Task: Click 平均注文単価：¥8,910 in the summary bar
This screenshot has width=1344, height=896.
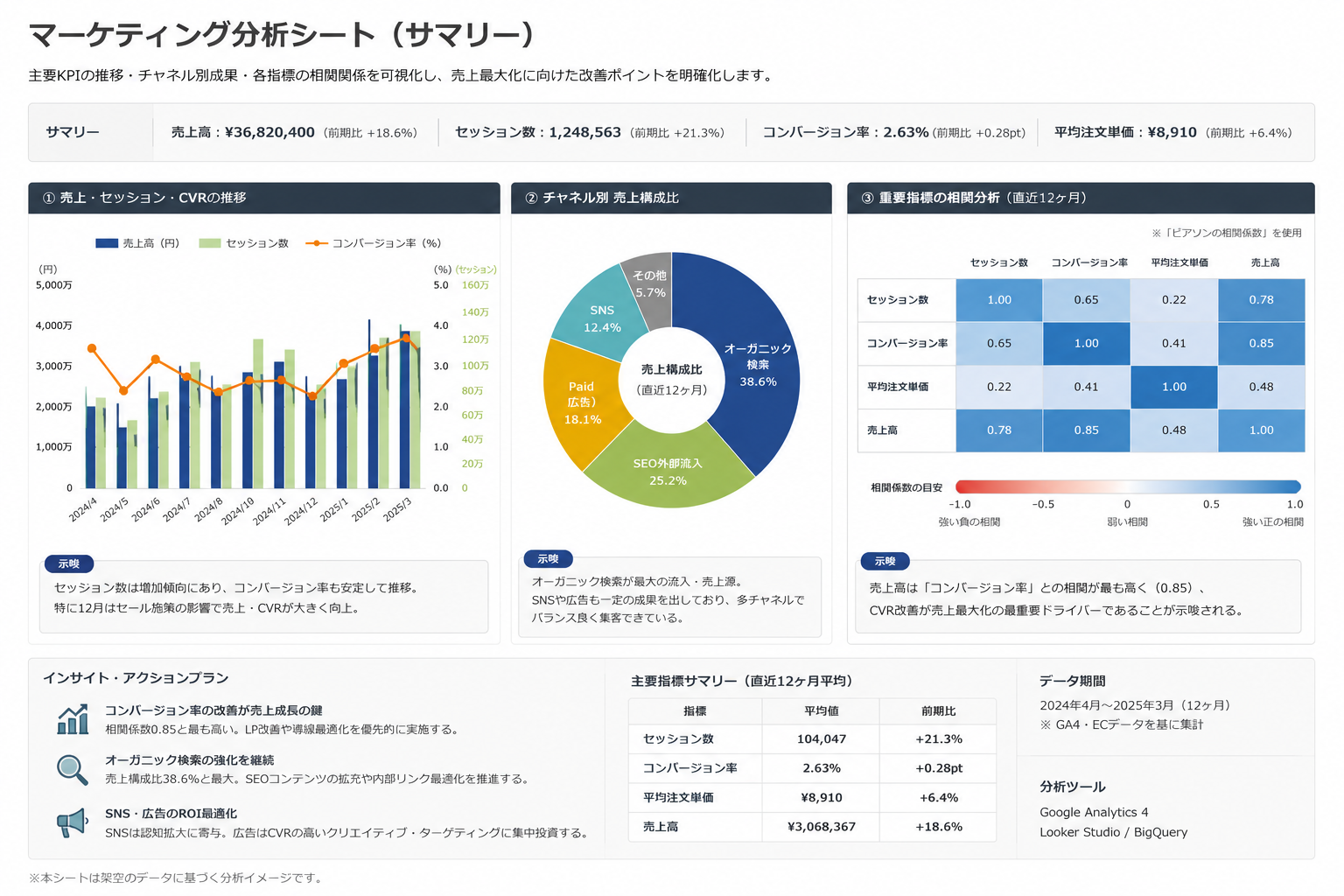Action: click(x=1125, y=132)
